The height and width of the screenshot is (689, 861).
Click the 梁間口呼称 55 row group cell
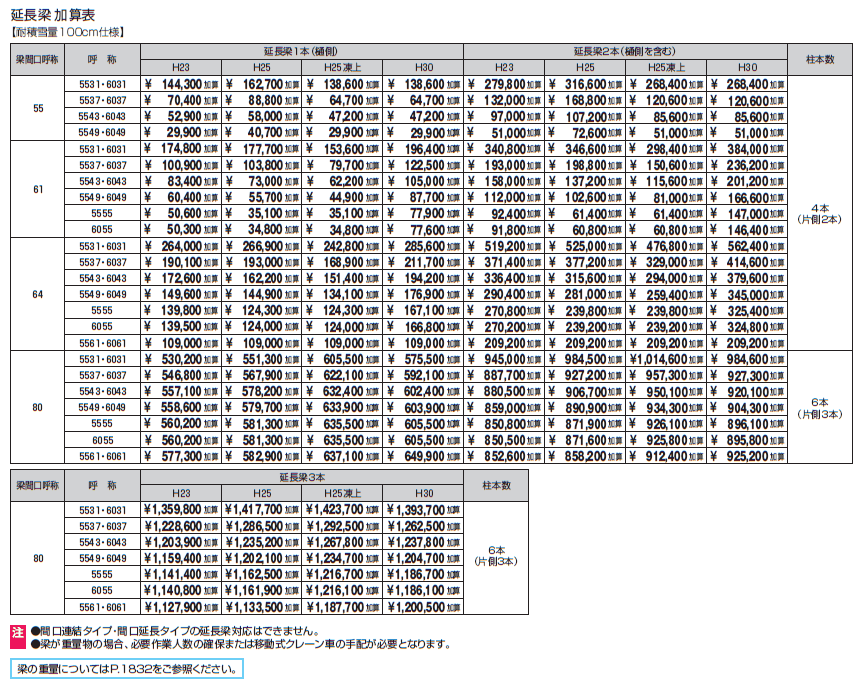38,108
